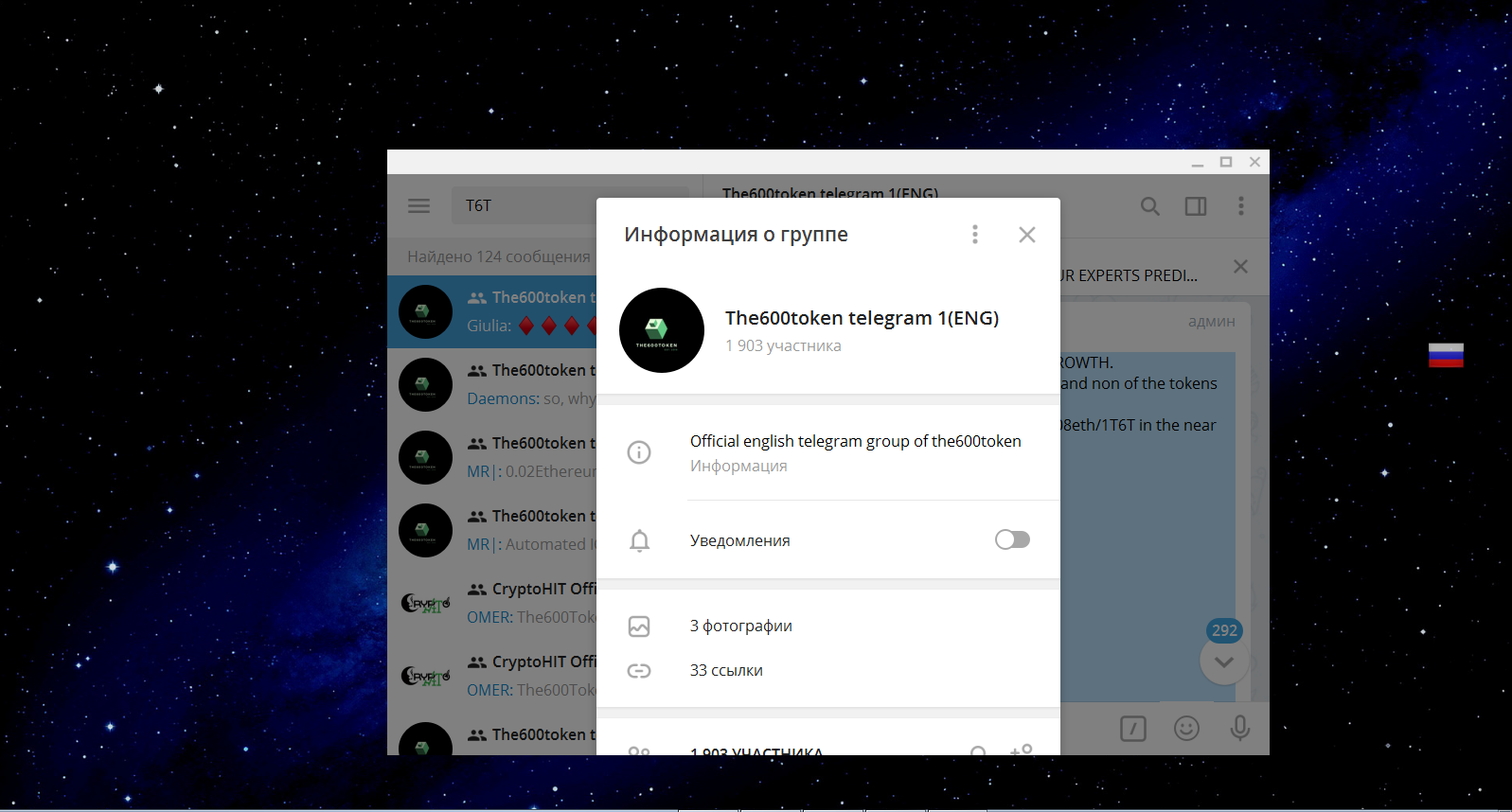Click the админ label in chat
Viewport: 1512px width, 812px height.
point(1212,322)
